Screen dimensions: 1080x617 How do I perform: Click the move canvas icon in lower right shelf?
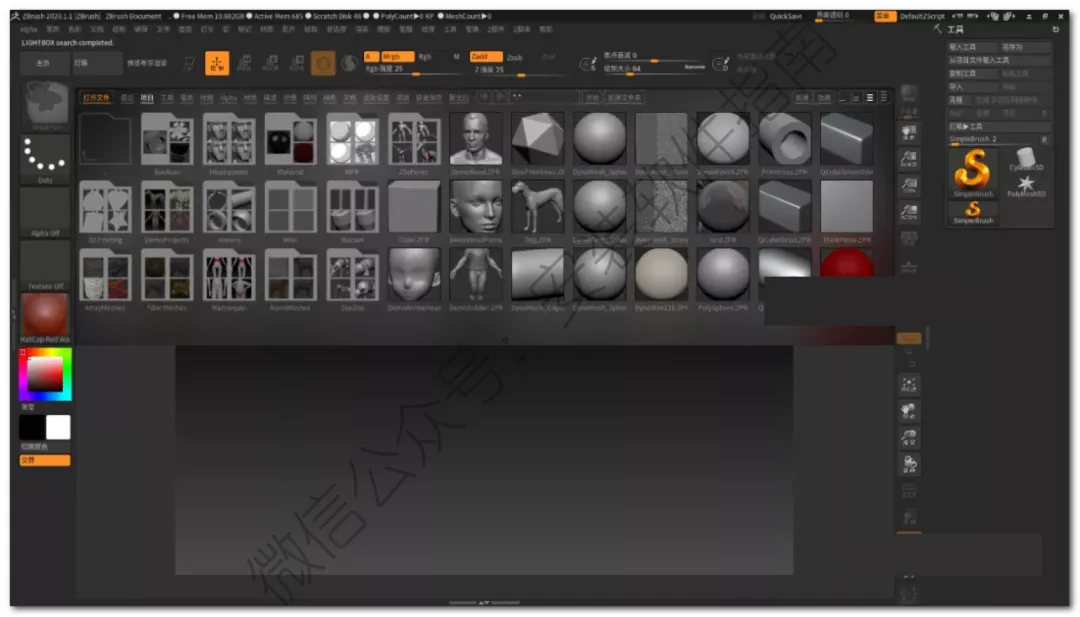(909, 412)
